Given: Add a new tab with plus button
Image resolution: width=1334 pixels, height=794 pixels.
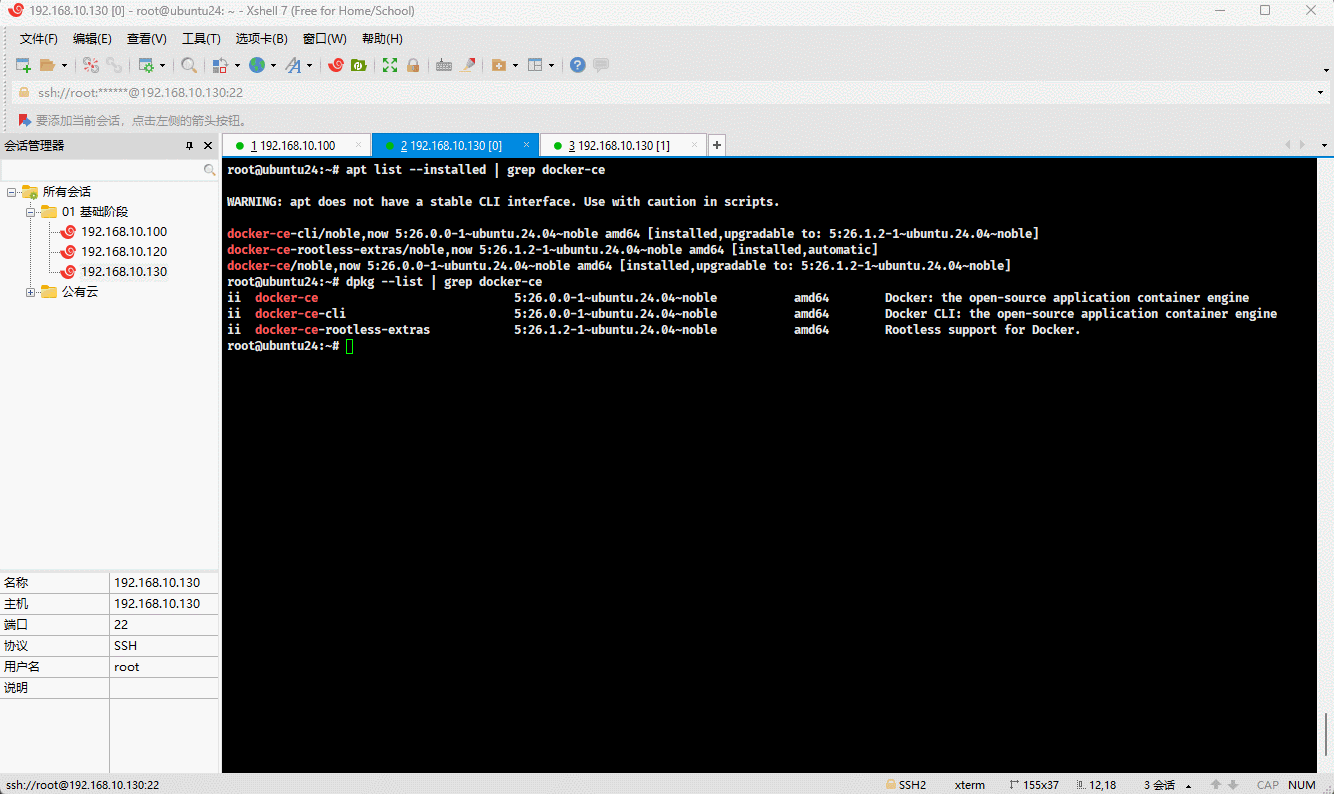Looking at the screenshot, I should tap(717, 146).
